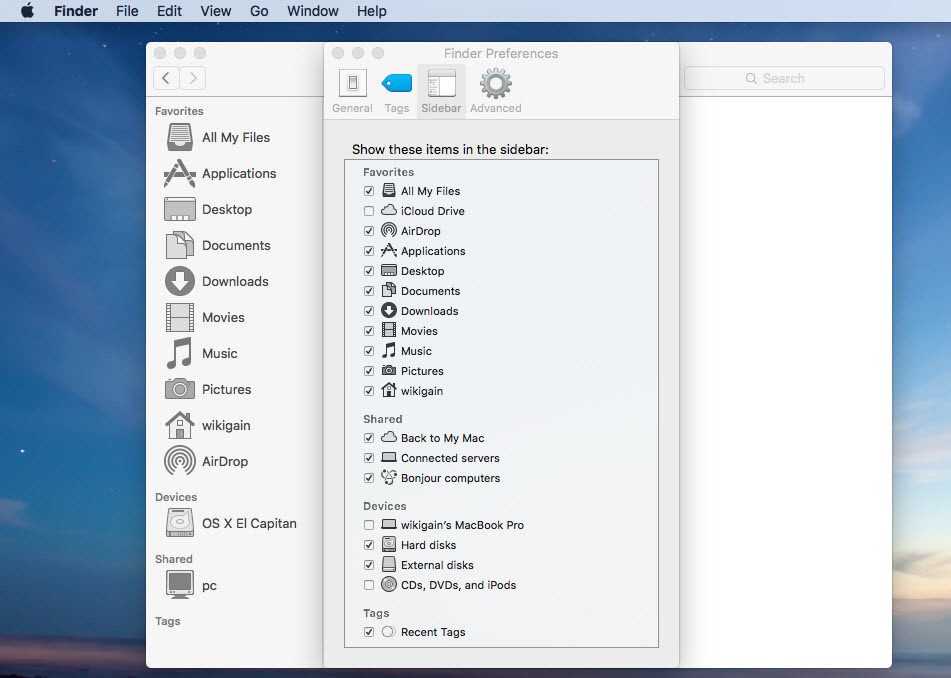Open the File menu
951x678 pixels.
tap(127, 11)
